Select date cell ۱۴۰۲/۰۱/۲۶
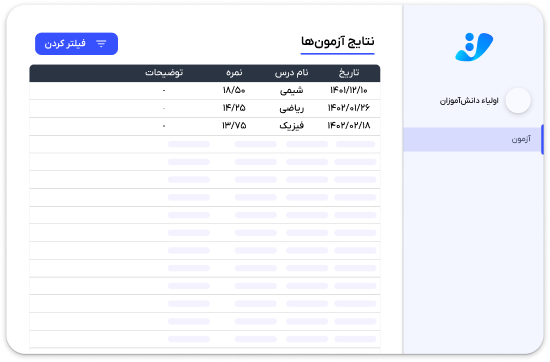 point(349,108)
